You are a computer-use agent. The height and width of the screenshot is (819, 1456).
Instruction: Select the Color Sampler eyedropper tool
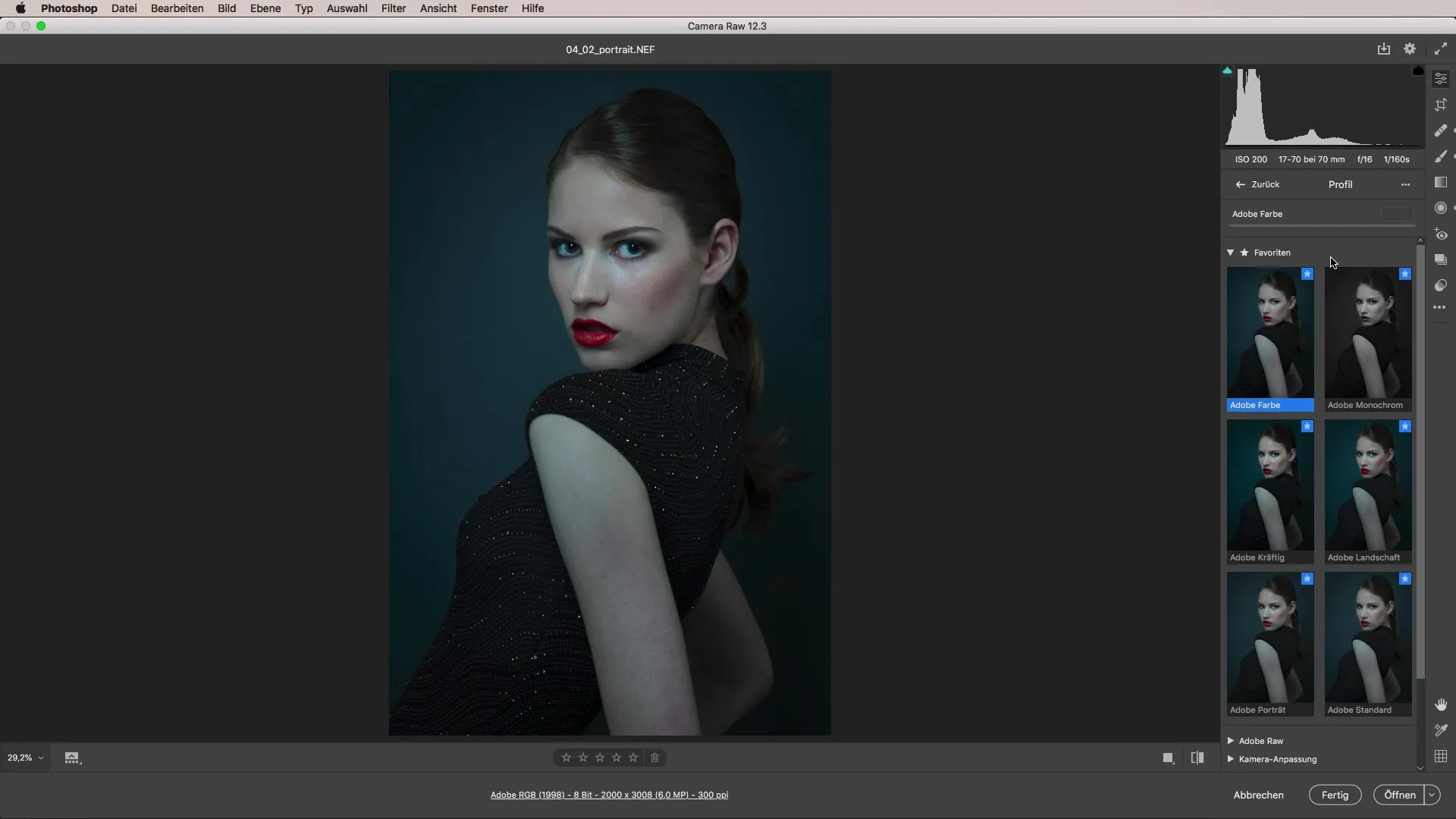pos(1441,730)
